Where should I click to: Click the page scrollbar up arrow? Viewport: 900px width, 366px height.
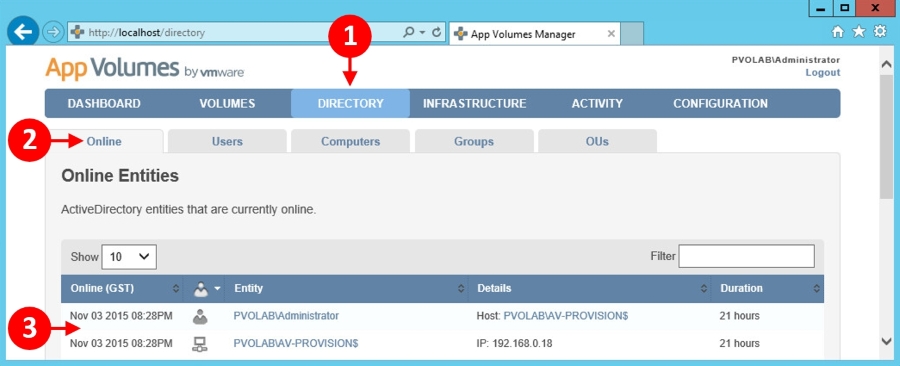[x=886, y=64]
